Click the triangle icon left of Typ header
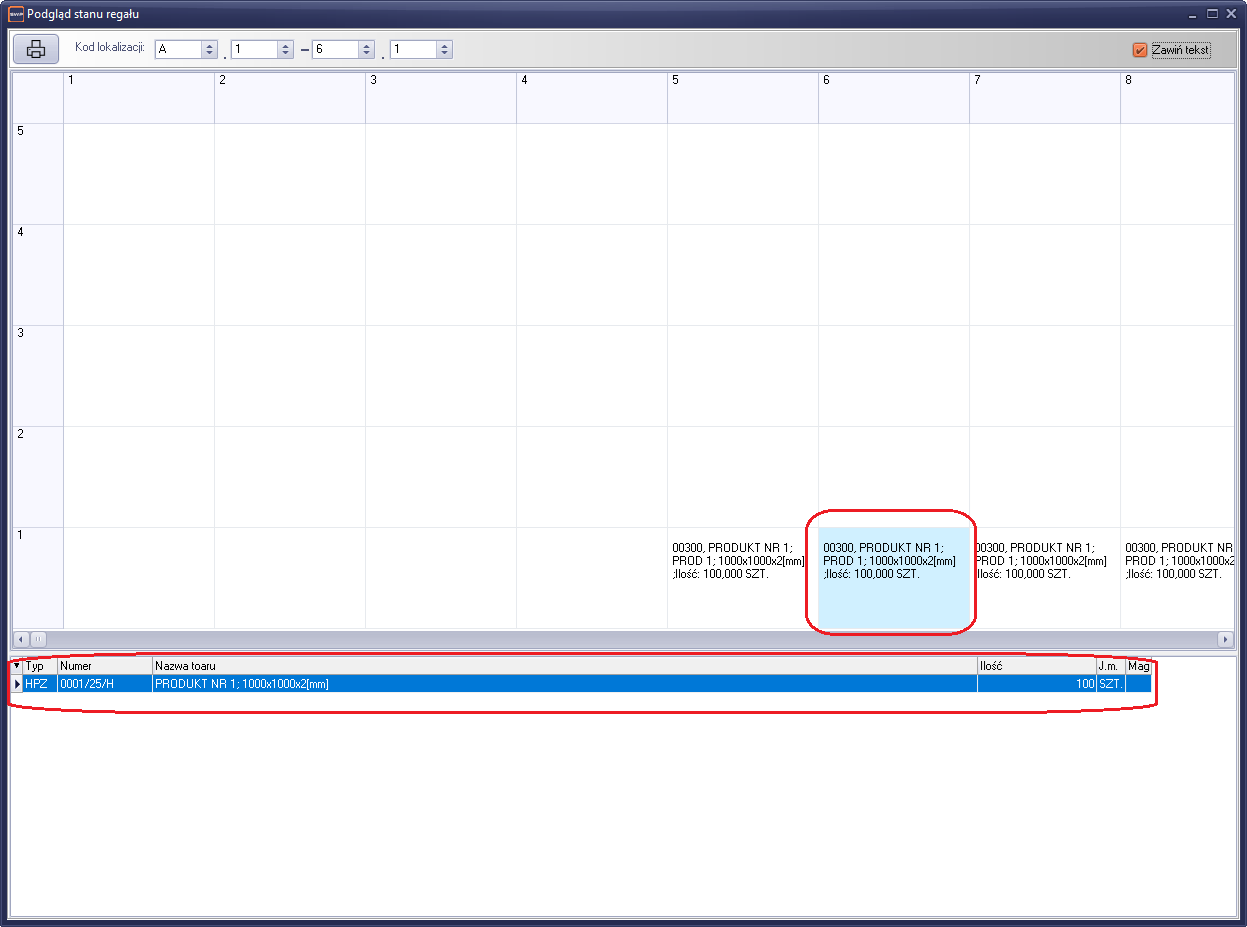The width and height of the screenshot is (1247, 927). coord(16,666)
